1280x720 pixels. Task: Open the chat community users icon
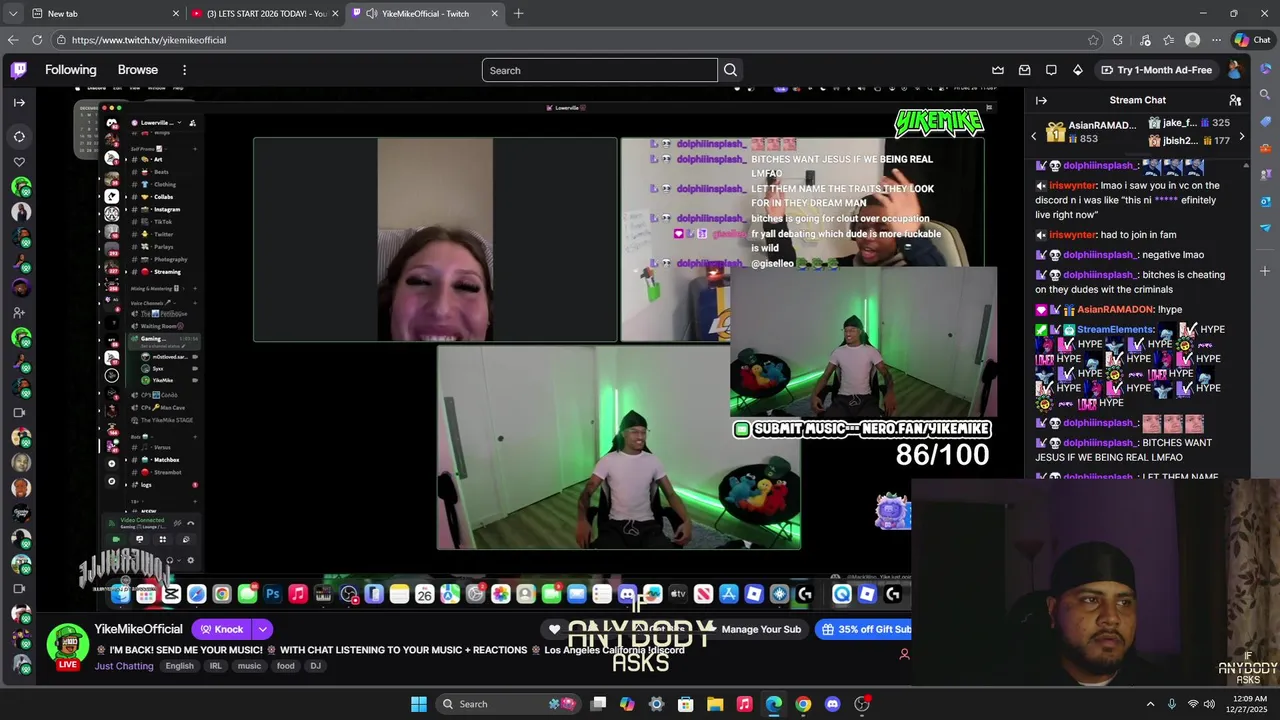tap(1235, 100)
